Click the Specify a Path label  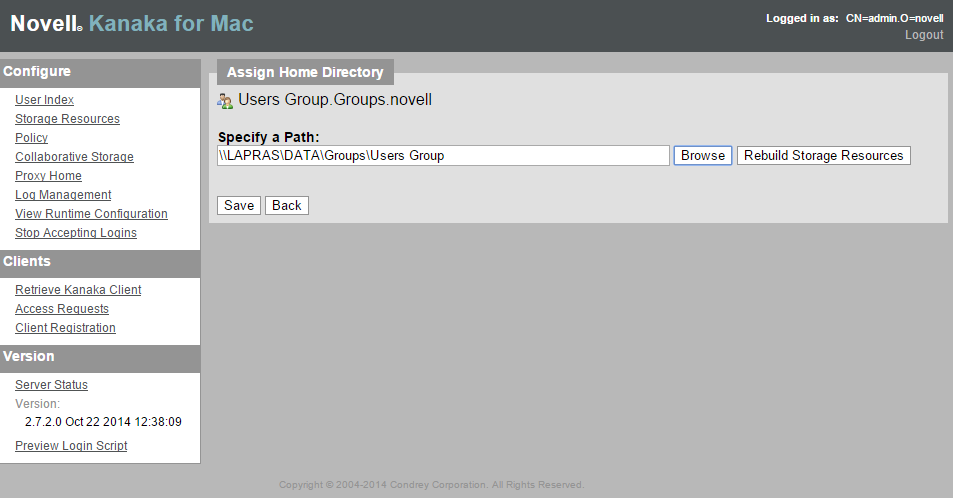(x=269, y=137)
